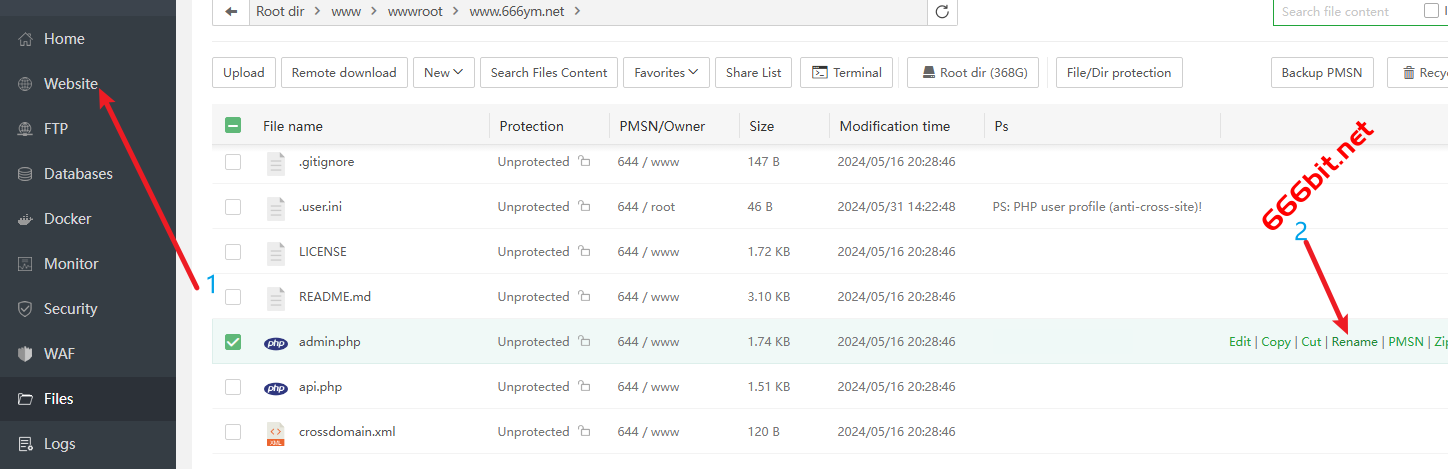The height and width of the screenshot is (469, 1448).
Task: Expand the New dropdown menu
Action: coord(443,73)
